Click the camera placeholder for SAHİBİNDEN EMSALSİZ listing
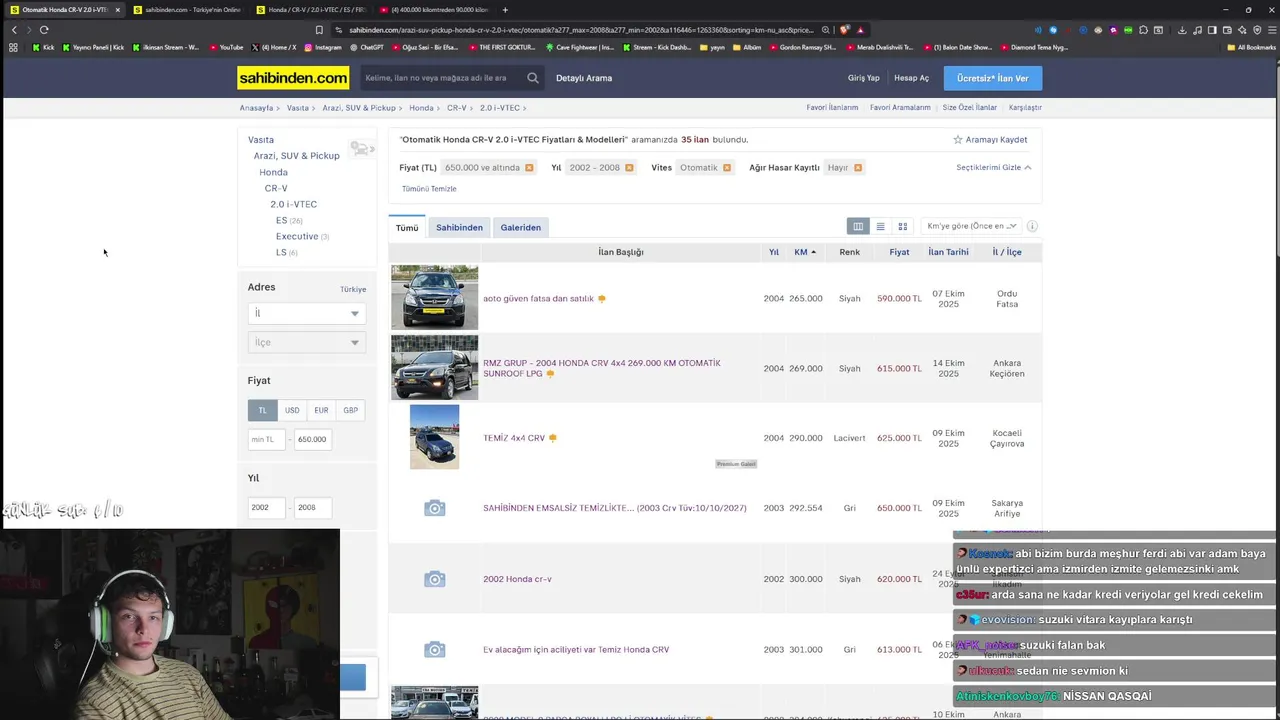The width and height of the screenshot is (1280, 720). (x=434, y=508)
